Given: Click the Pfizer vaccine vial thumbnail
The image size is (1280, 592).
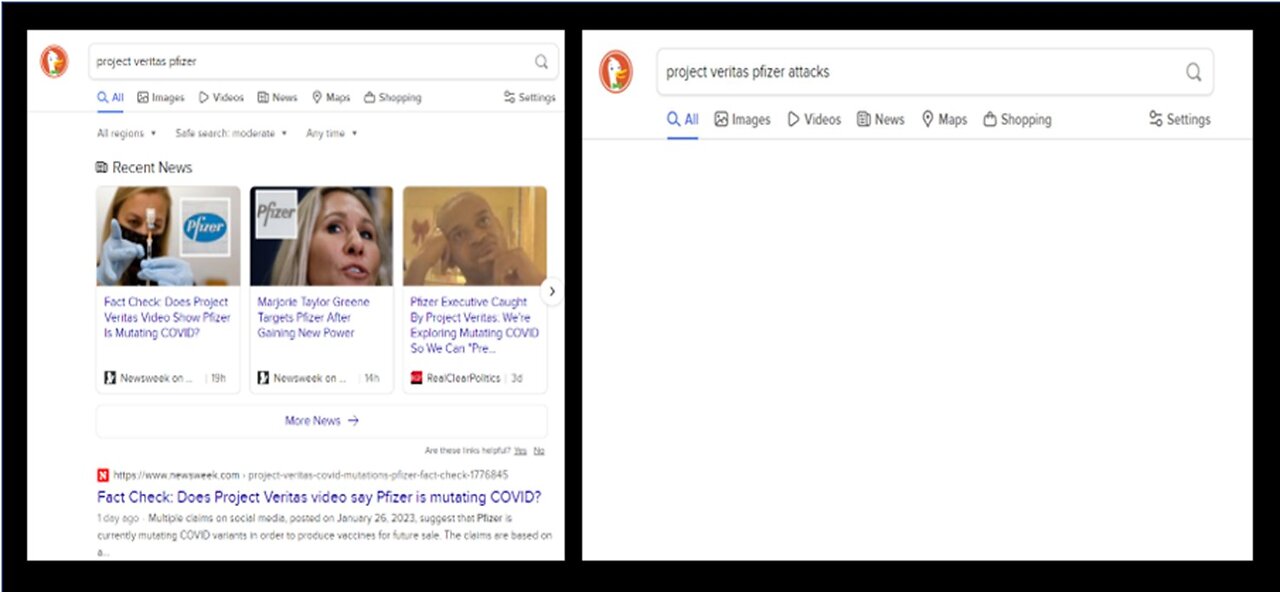Looking at the screenshot, I should pos(168,236).
